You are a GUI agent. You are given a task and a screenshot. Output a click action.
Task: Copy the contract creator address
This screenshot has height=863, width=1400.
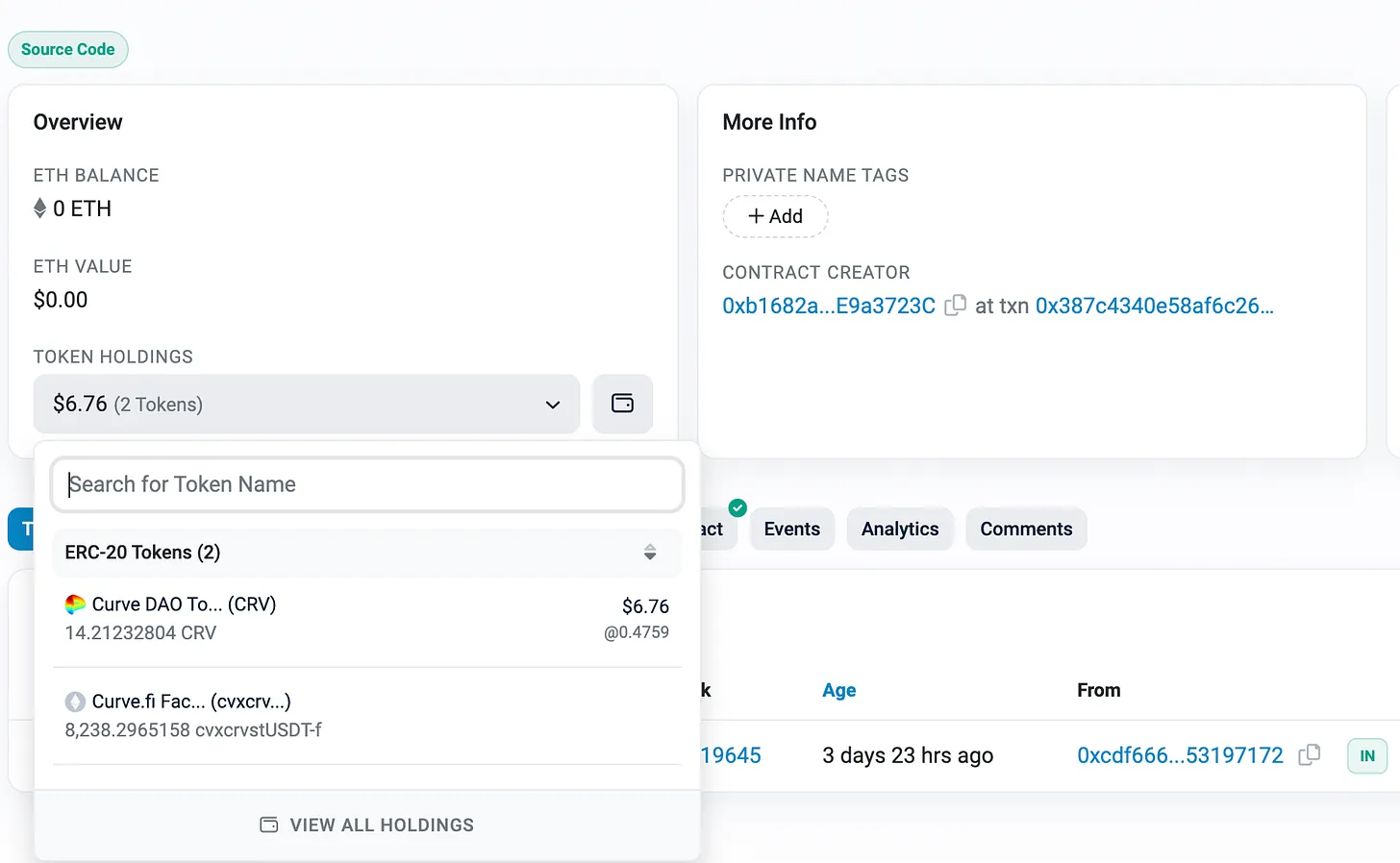pyautogui.click(x=955, y=306)
